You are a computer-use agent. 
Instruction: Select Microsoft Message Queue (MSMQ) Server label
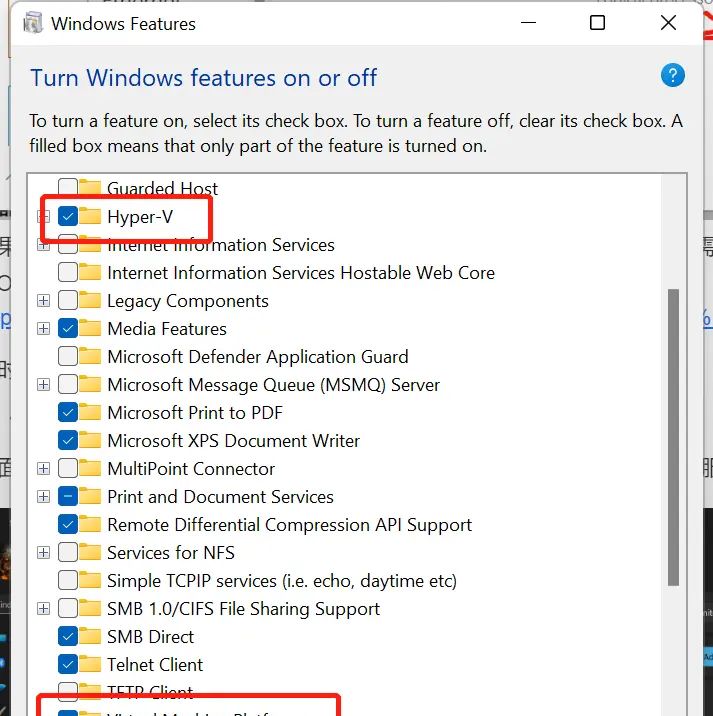coord(273,385)
